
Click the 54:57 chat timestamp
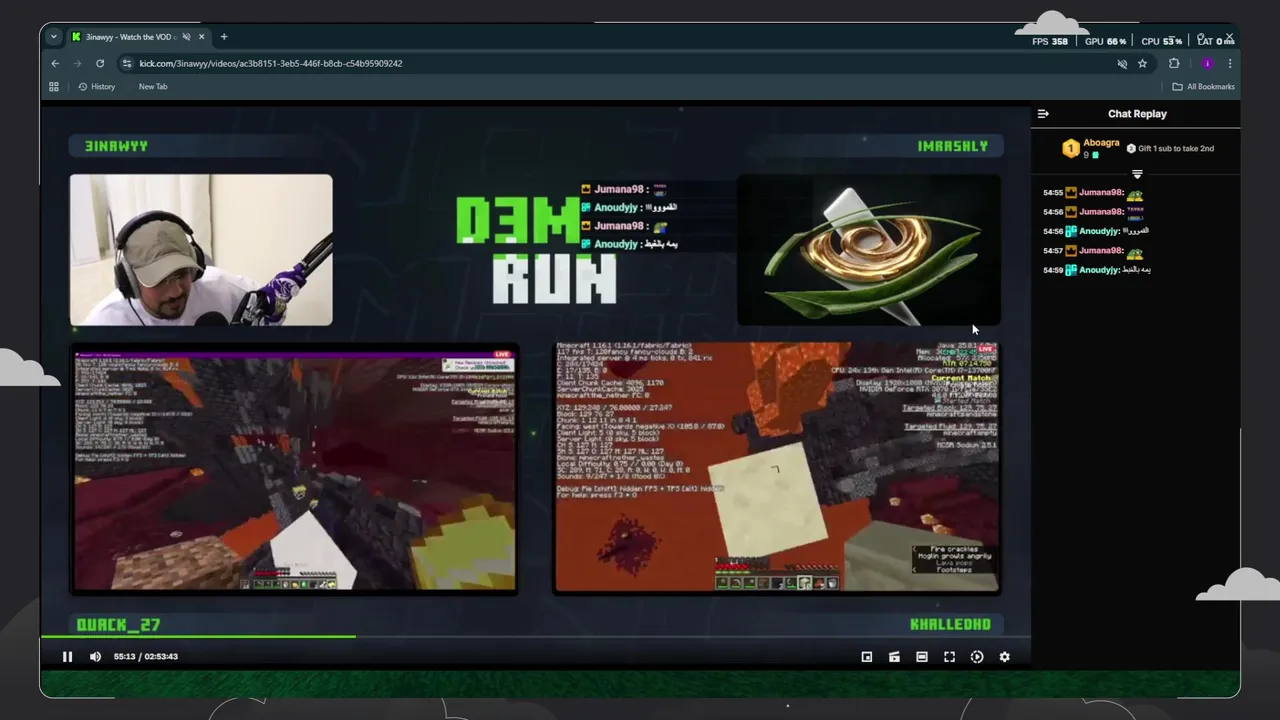coord(1053,251)
